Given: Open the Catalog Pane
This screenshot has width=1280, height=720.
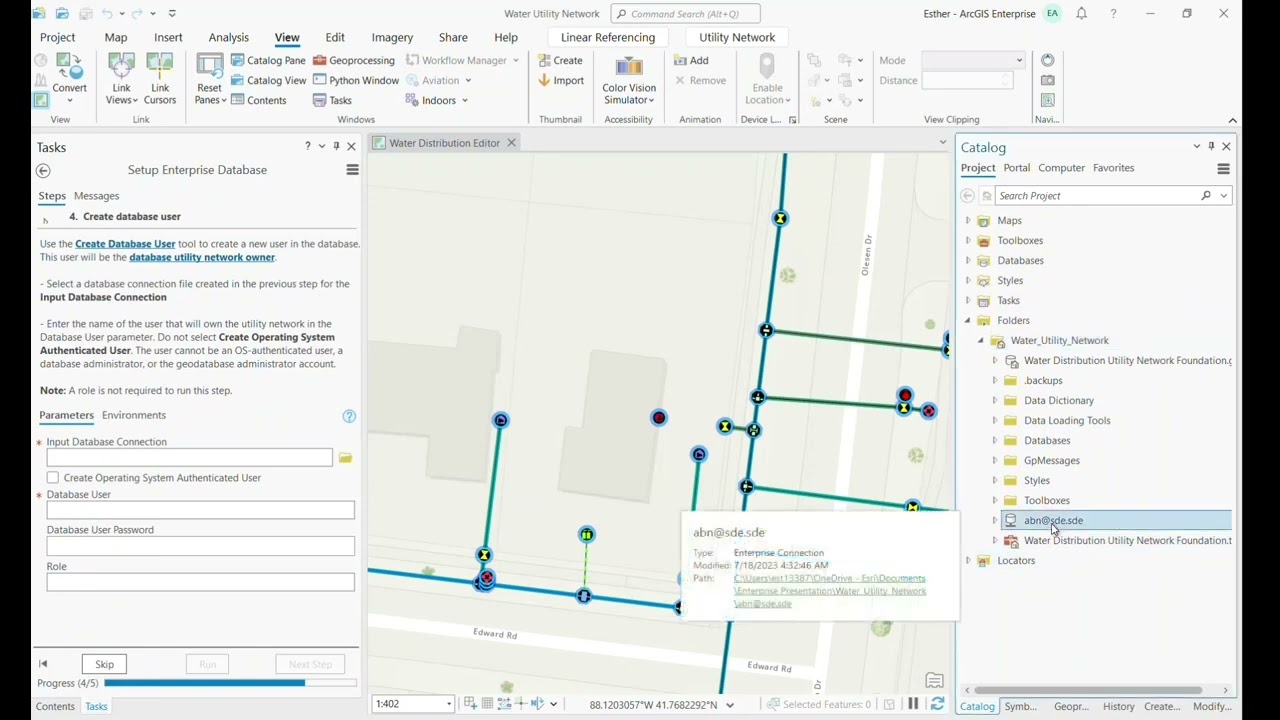Looking at the screenshot, I should click(x=268, y=60).
